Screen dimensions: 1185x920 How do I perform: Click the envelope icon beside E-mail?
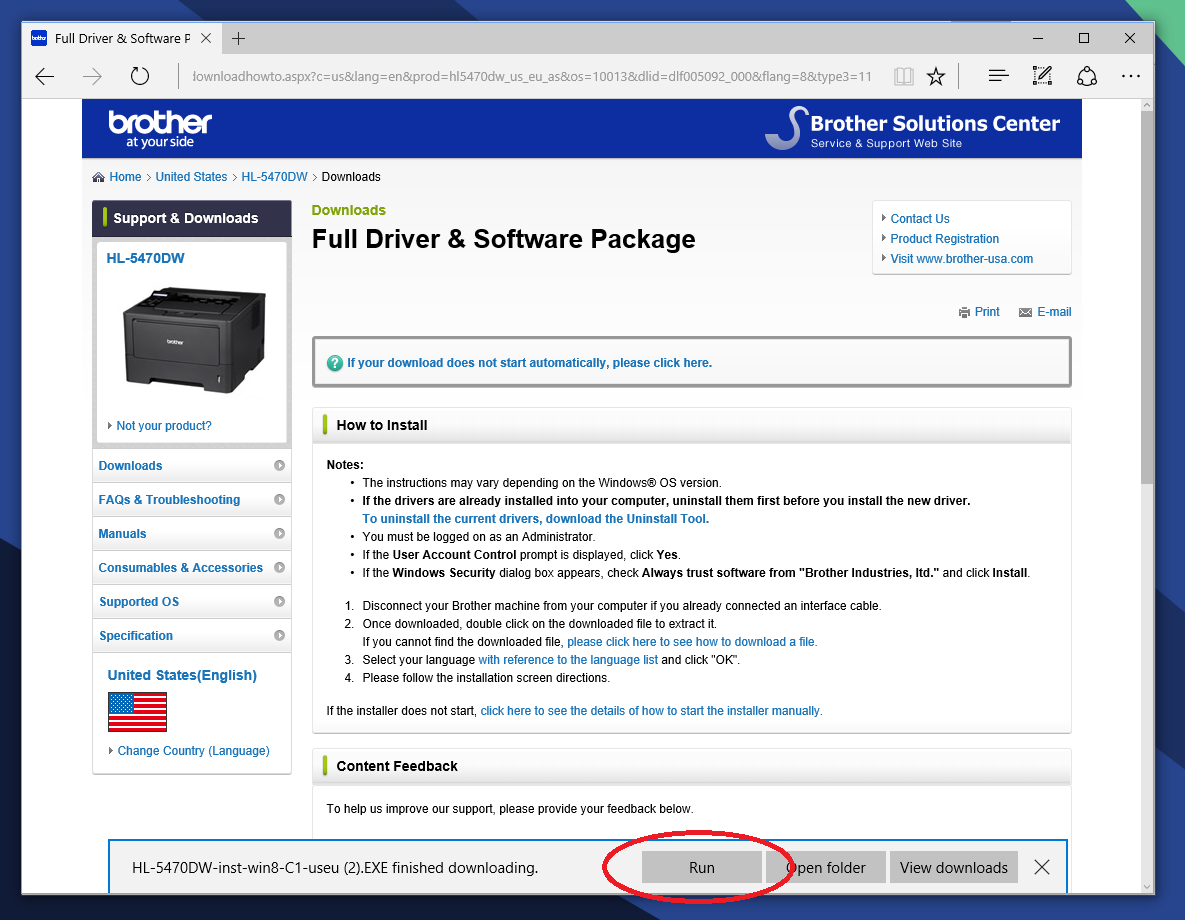point(1026,313)
